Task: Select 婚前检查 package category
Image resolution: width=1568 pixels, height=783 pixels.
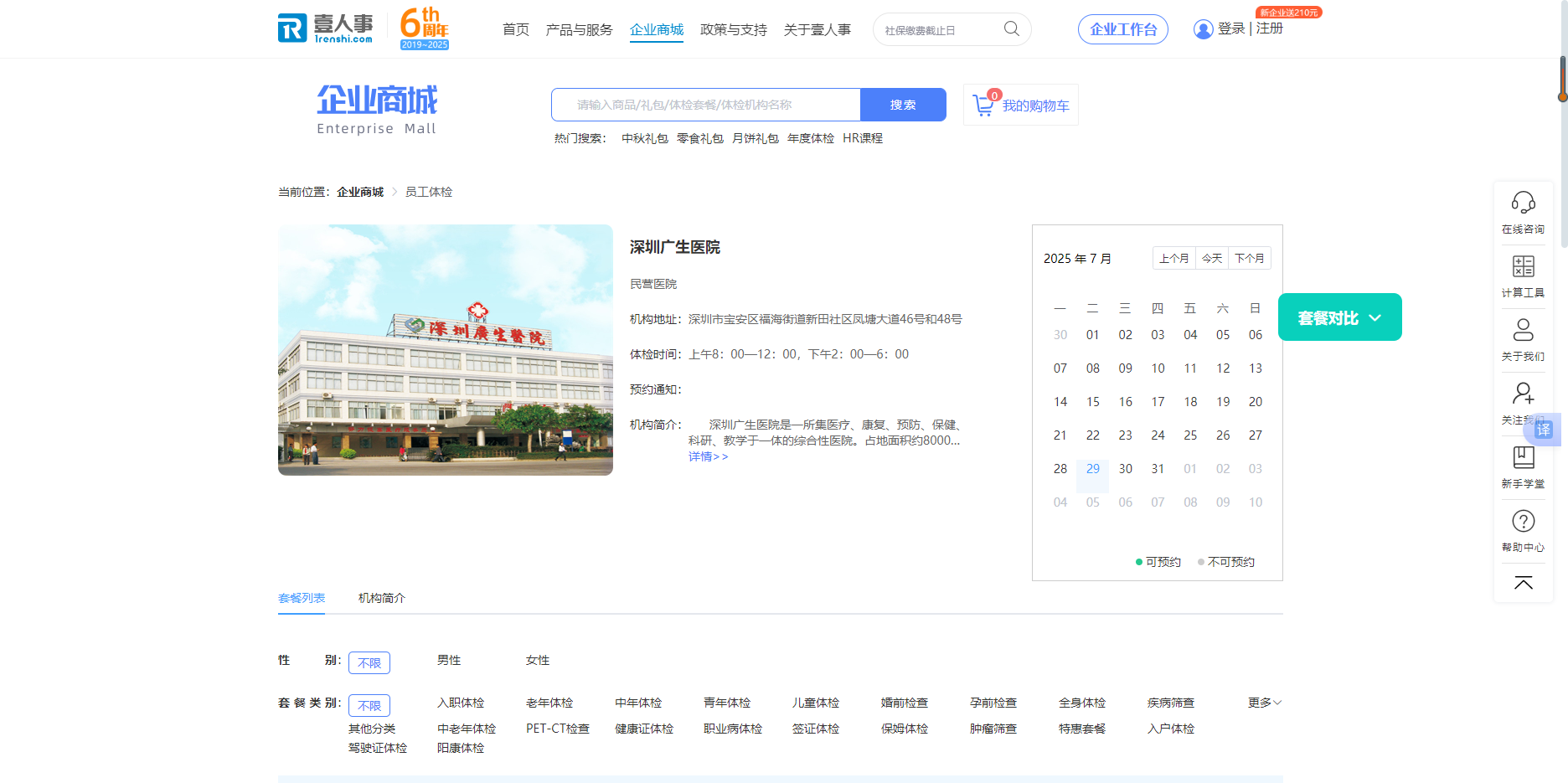Action: click(905, 703)
